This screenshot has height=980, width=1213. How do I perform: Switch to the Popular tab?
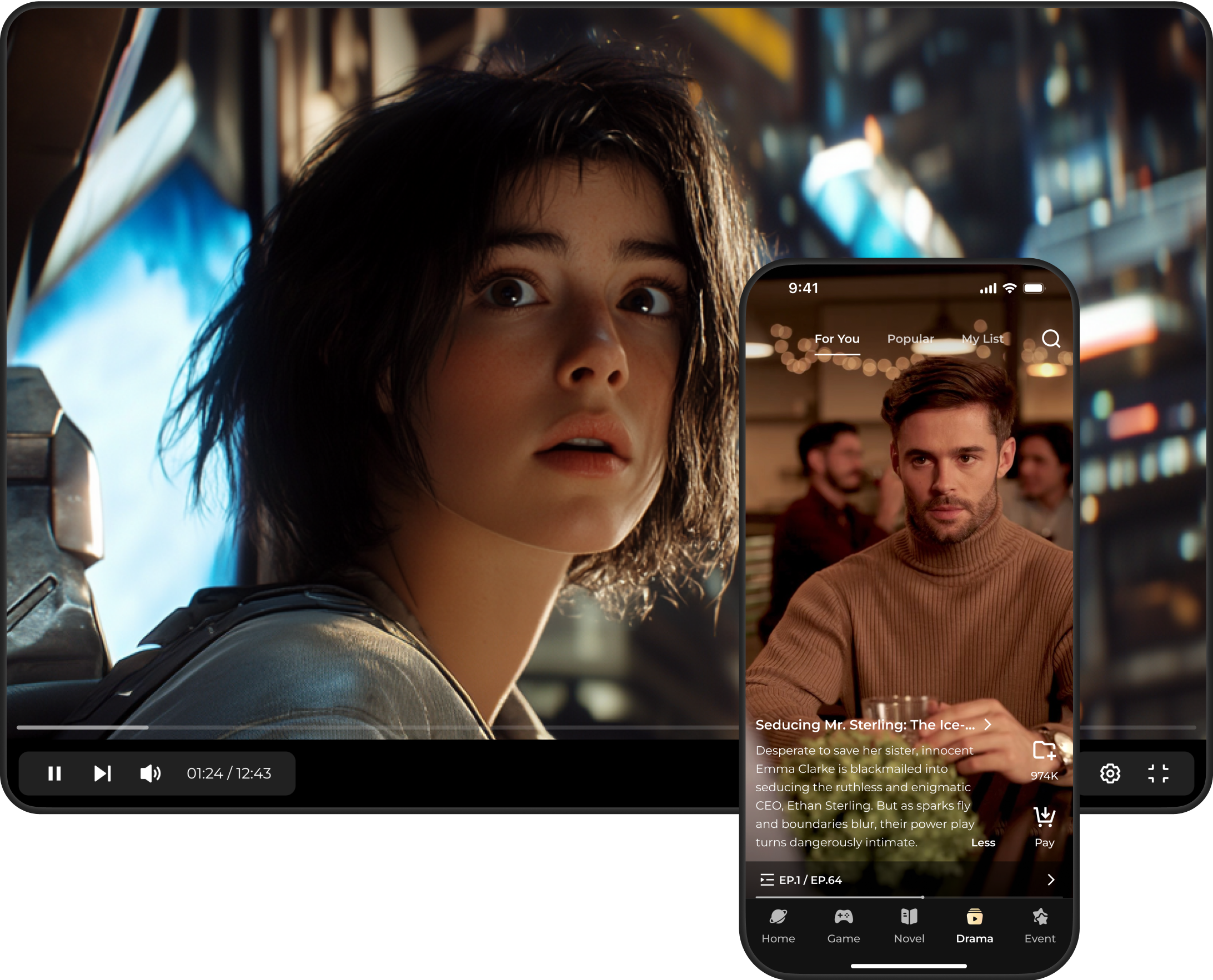[x=910, y=339]
